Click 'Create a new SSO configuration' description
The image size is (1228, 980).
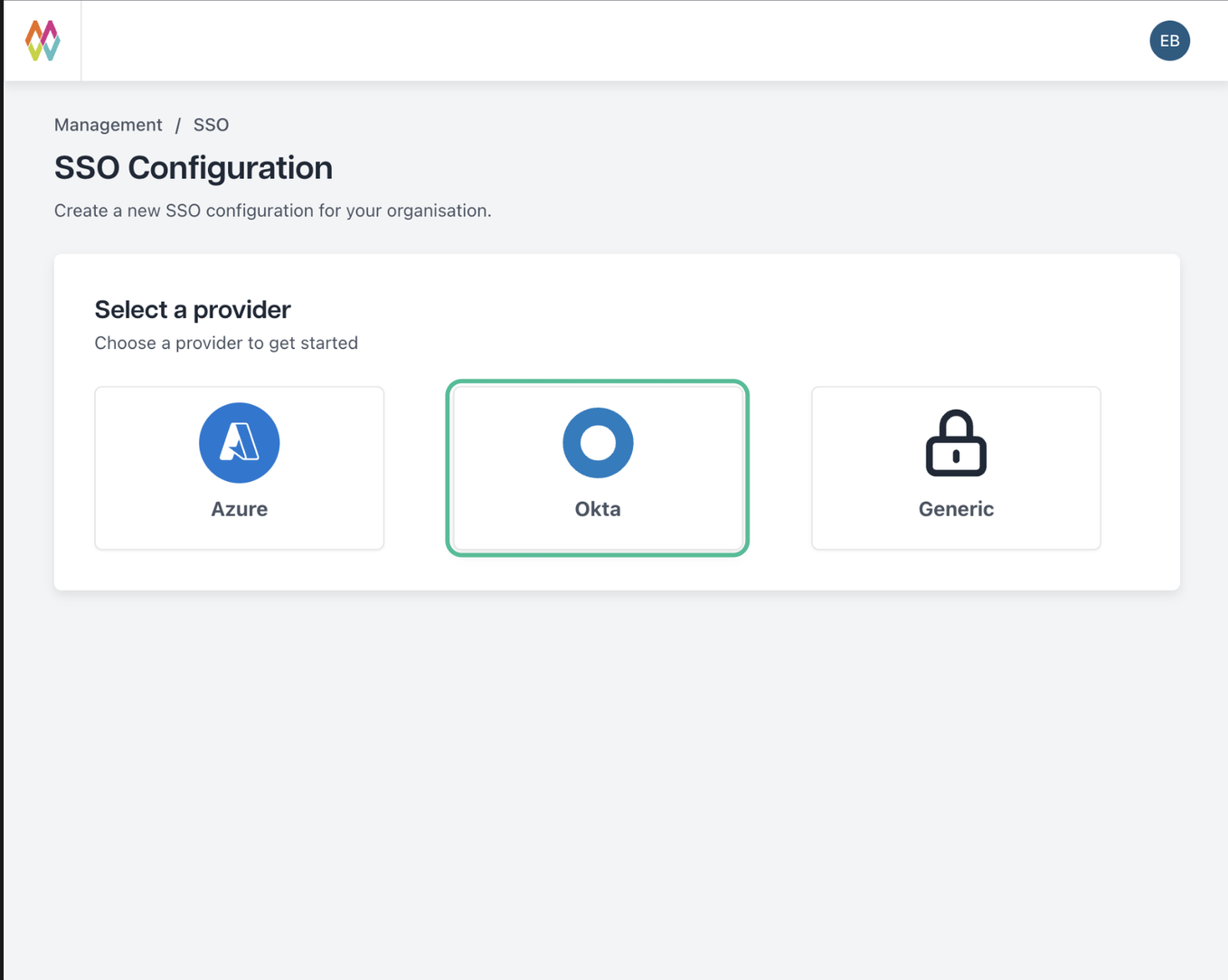click(x=272, y=211)
